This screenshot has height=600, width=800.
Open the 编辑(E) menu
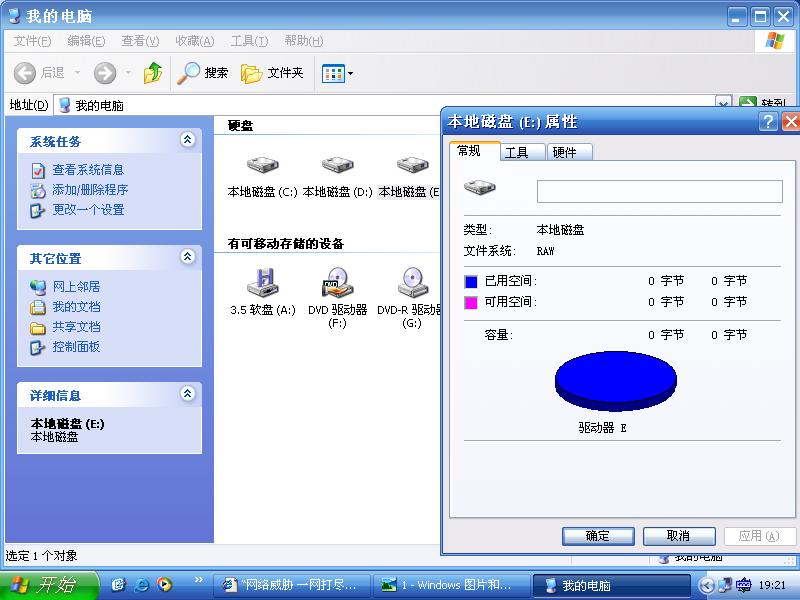tap(86, 41)
